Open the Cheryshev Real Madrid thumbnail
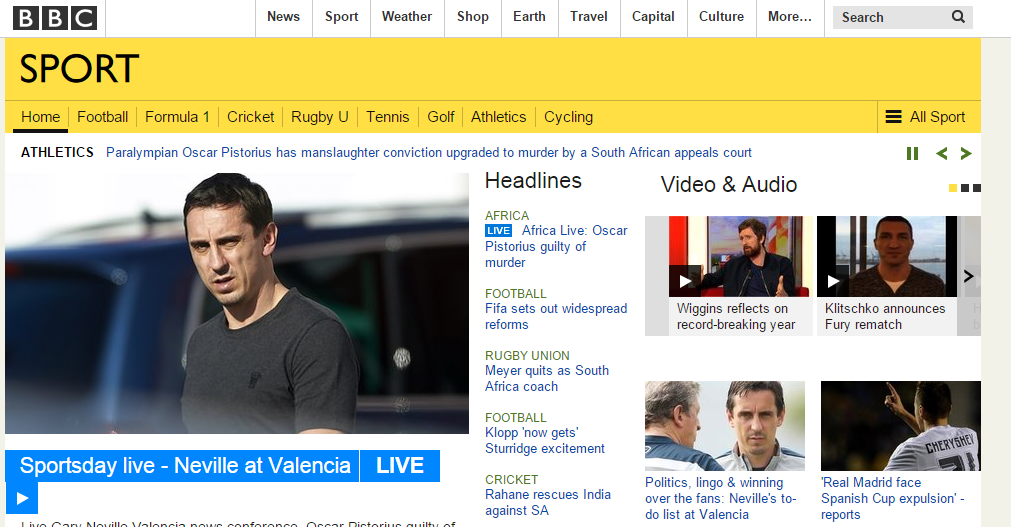1011x527 pixels. point(901,426)
